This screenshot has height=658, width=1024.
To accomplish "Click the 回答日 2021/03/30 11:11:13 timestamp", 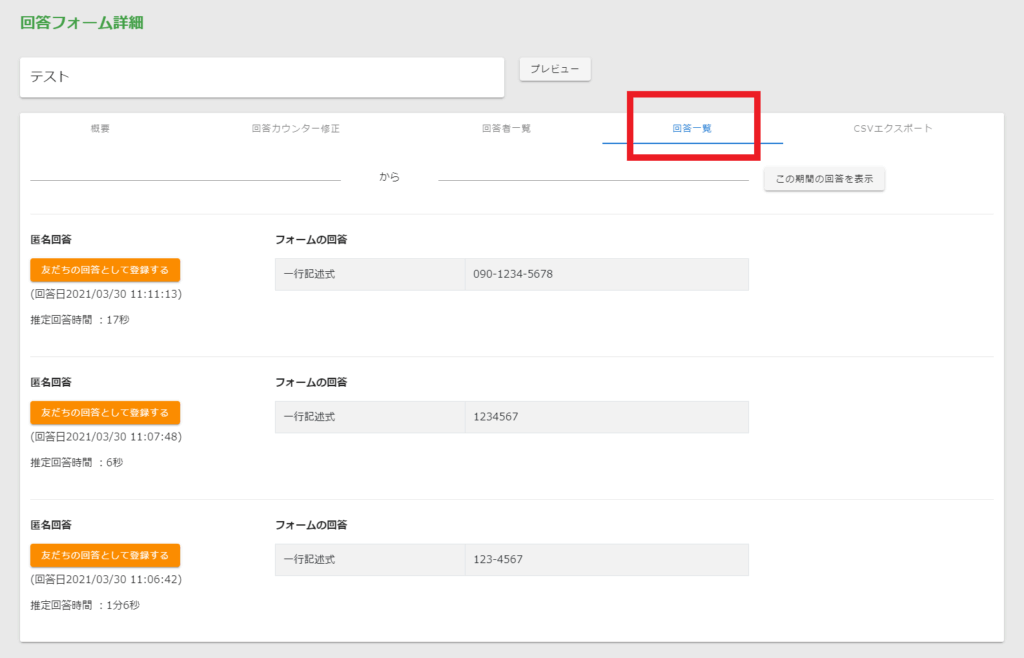I will (106, 295).
